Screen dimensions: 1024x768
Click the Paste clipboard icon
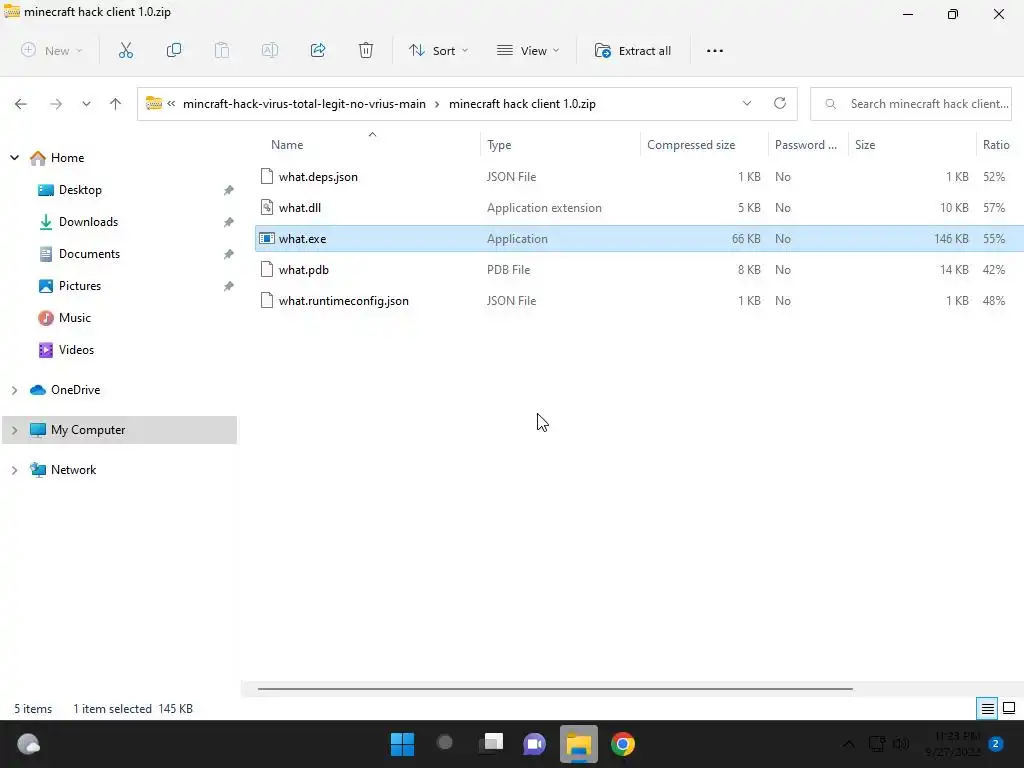coord(222,50)
